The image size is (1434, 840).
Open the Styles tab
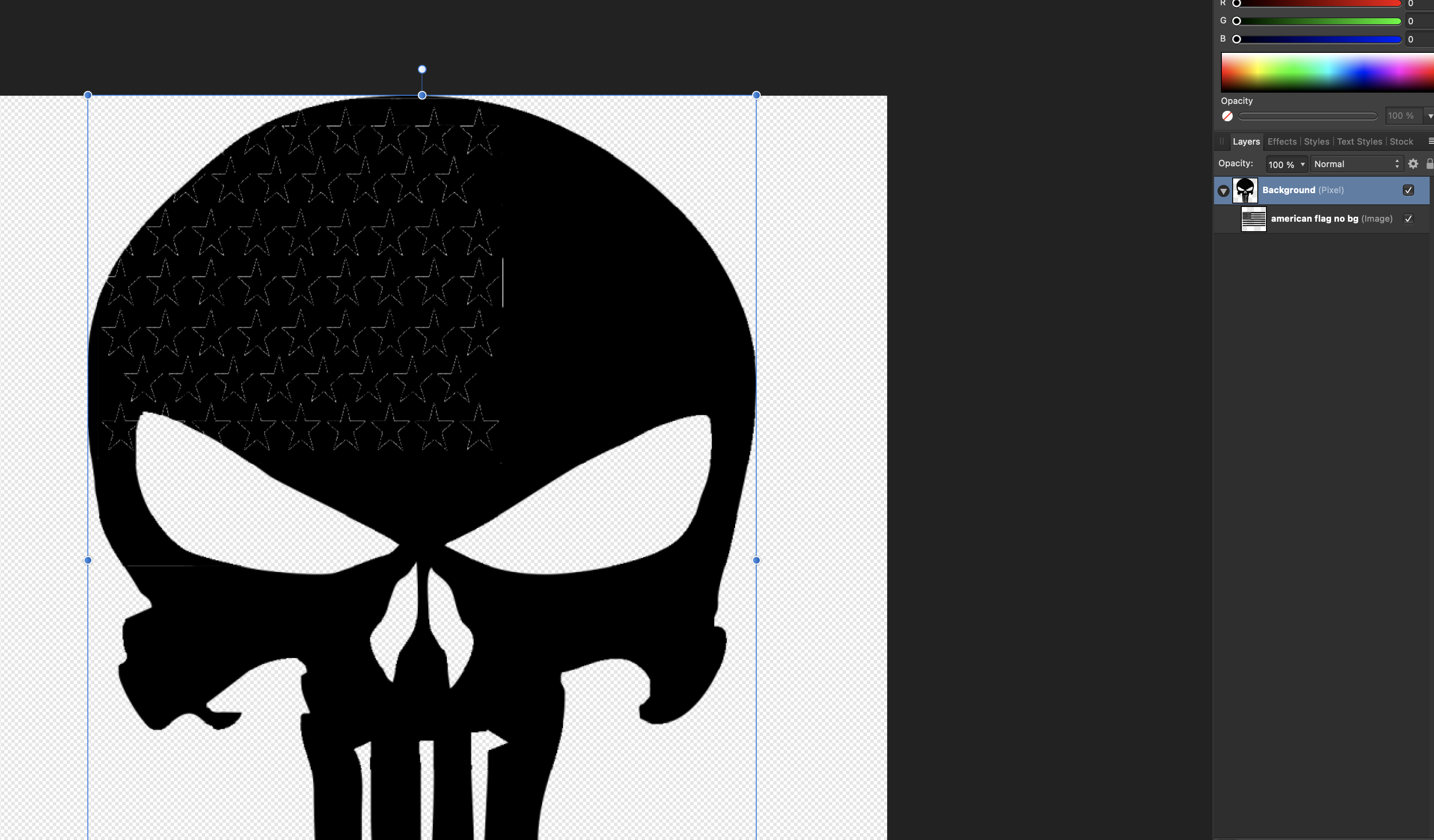click(x=1316, y=141)
